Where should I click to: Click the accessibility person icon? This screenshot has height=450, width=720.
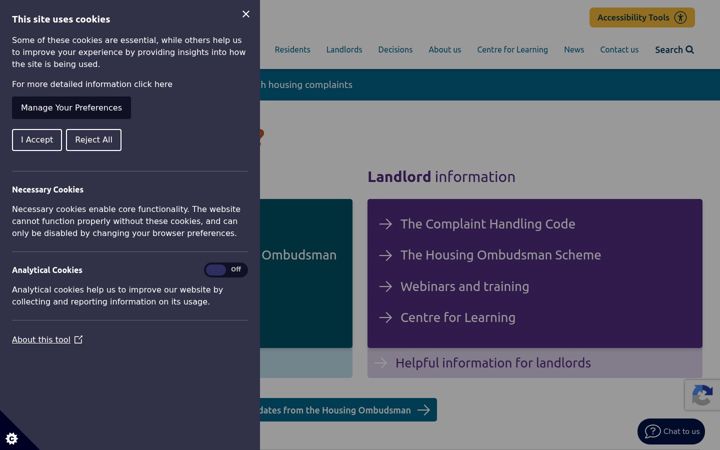[x=680, y=17]
